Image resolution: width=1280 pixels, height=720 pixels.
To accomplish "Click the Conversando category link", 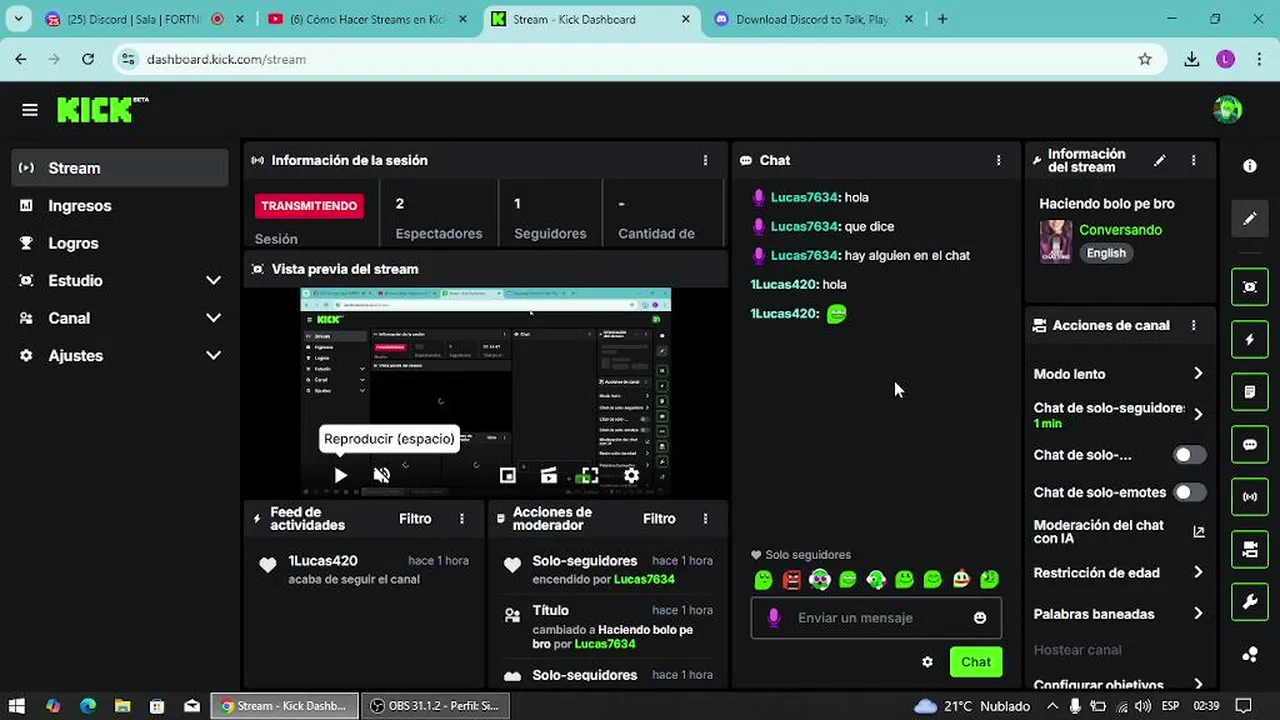I will [x=1120, y=230].
